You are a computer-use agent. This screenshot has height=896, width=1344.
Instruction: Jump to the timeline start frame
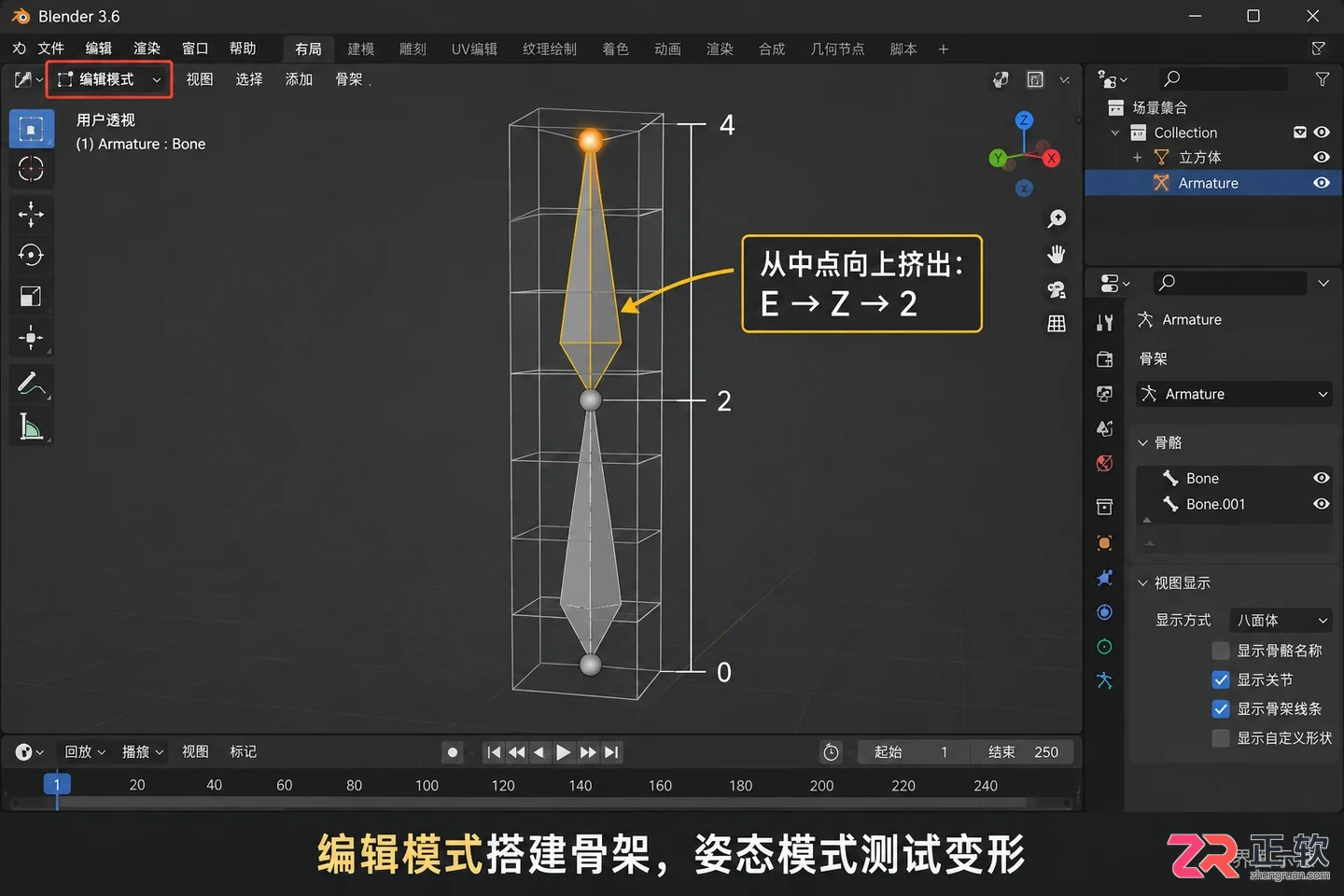point(494,752)
